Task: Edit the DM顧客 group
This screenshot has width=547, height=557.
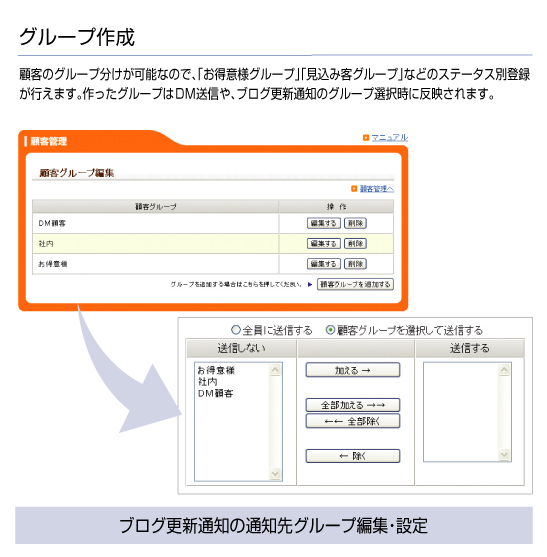Action: [324, 223]
